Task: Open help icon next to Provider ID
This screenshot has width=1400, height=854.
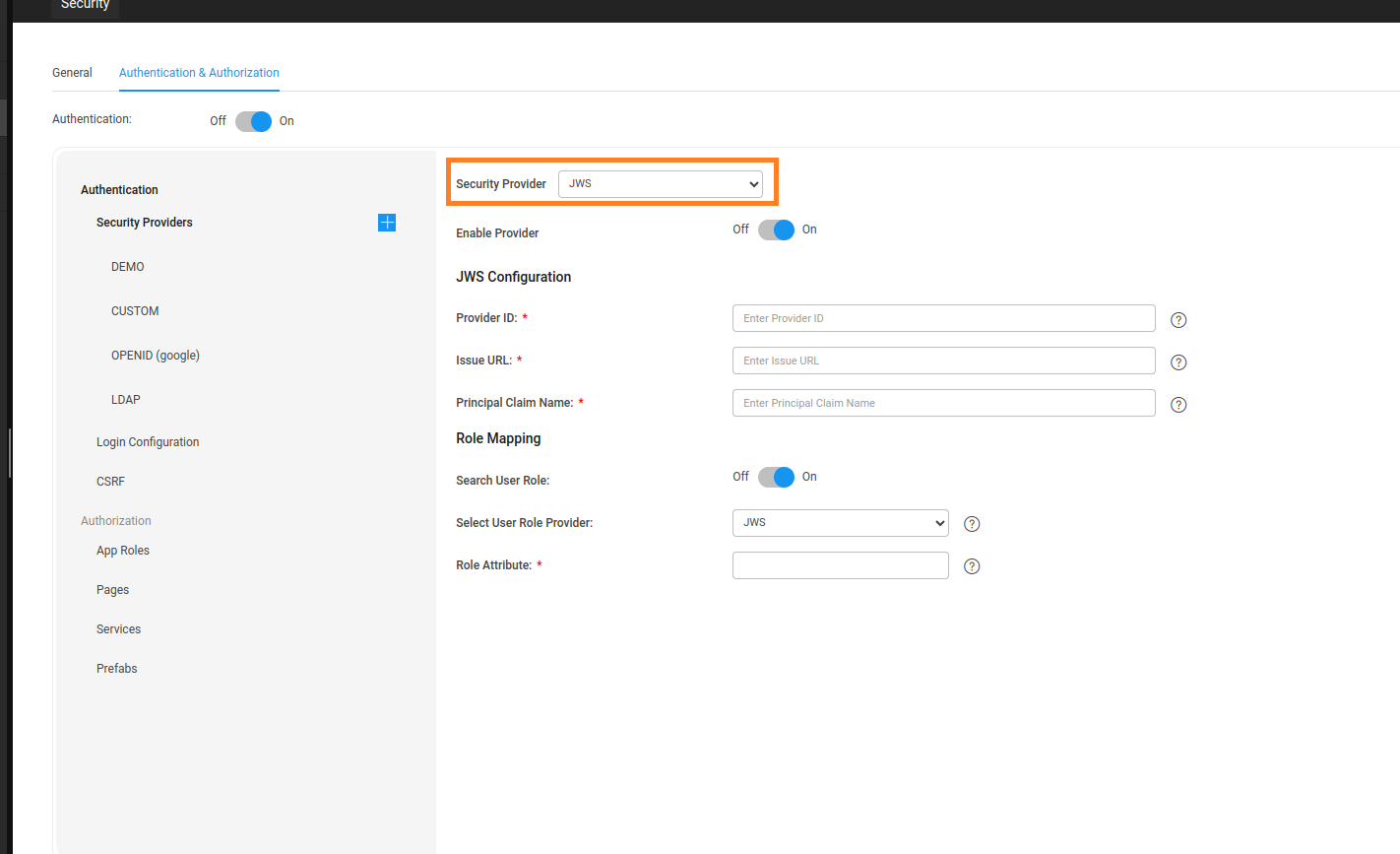Action: [1178, 320]
